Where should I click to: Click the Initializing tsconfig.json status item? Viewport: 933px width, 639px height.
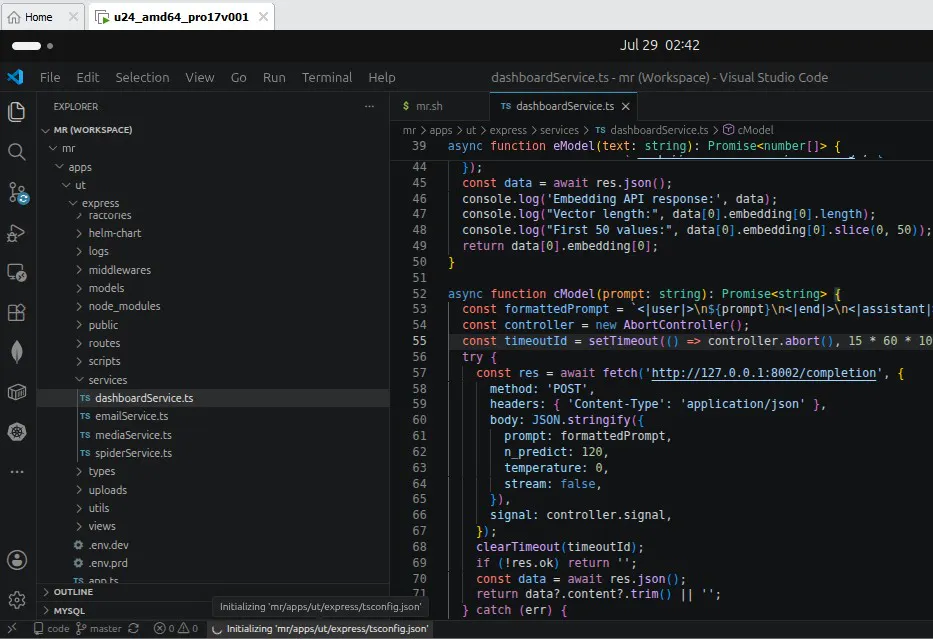coord(320,628)
